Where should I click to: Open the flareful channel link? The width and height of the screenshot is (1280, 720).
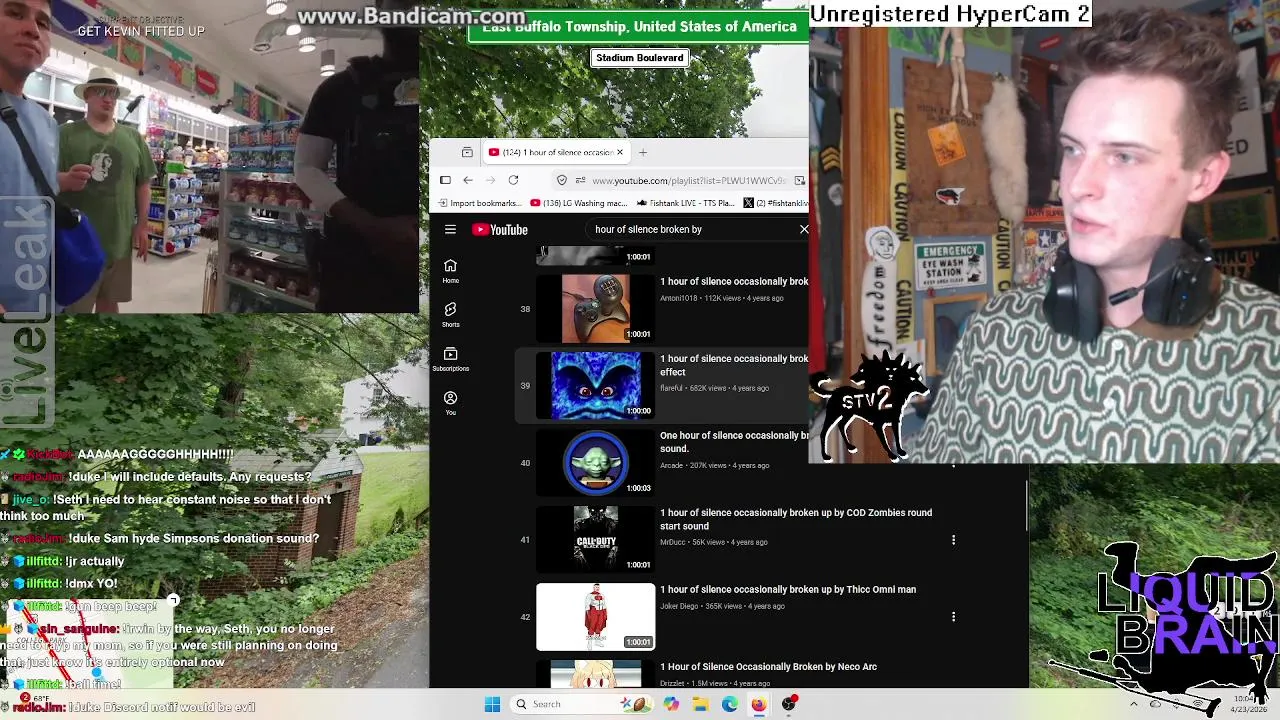coord(671,388)
